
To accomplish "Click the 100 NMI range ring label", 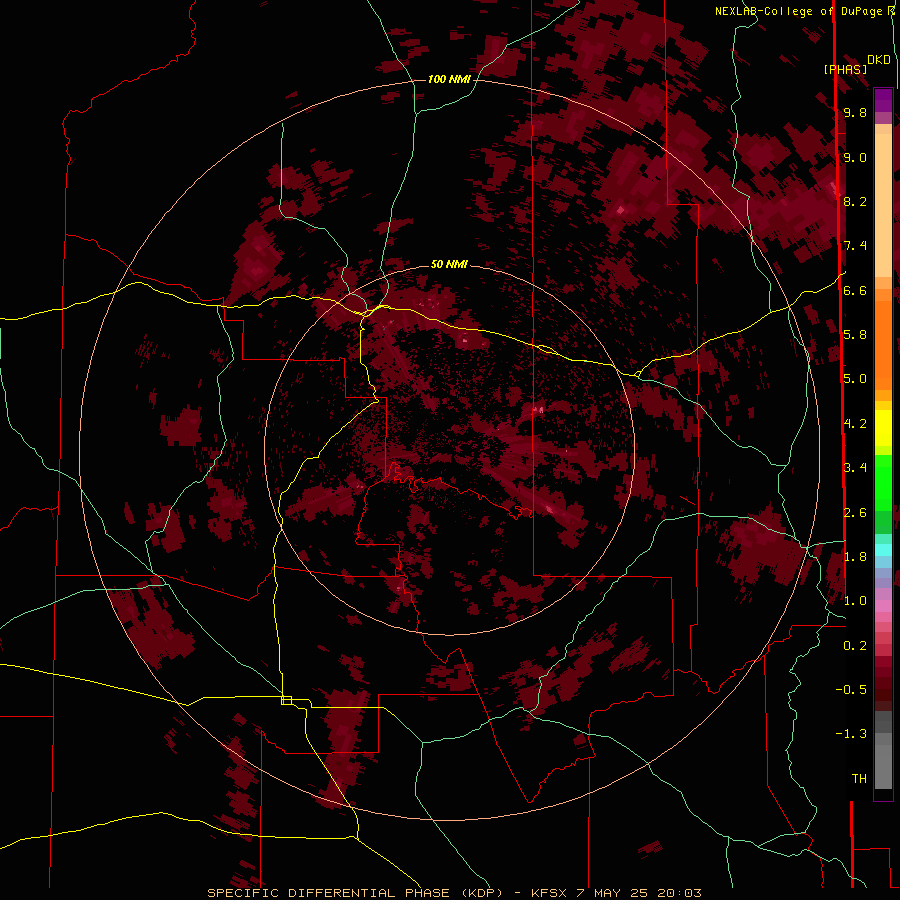I will point(449,79).
